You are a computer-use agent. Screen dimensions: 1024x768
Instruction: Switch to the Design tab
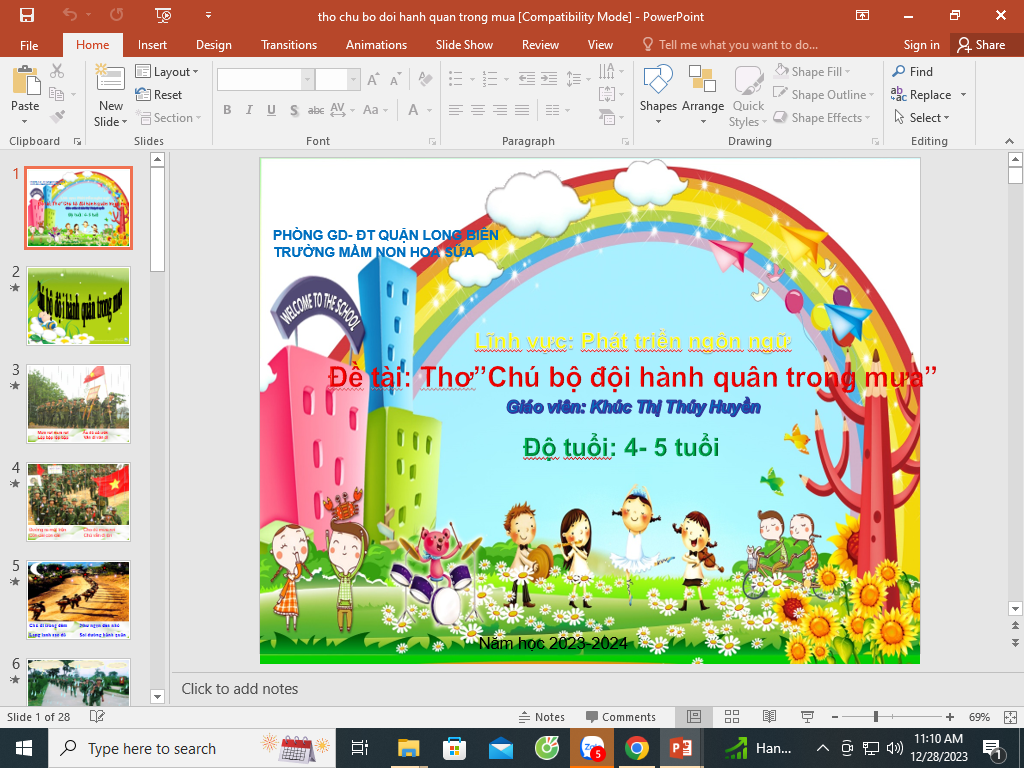coord(213,45)
